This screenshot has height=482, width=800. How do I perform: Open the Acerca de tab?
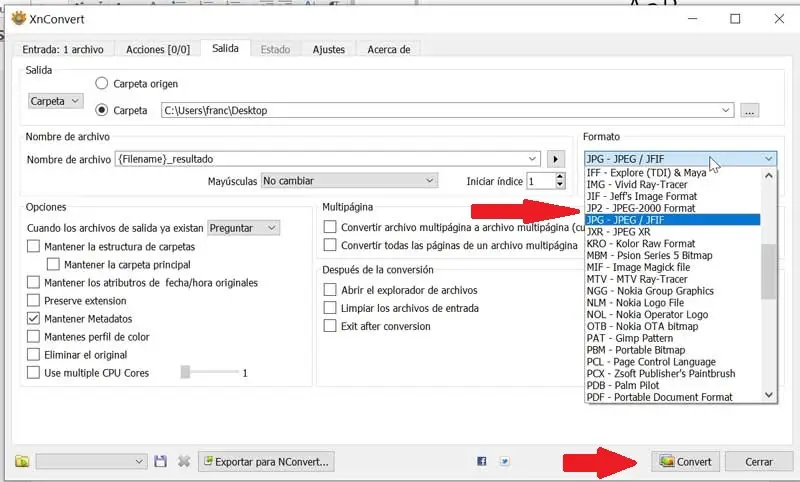coord(389,49)
